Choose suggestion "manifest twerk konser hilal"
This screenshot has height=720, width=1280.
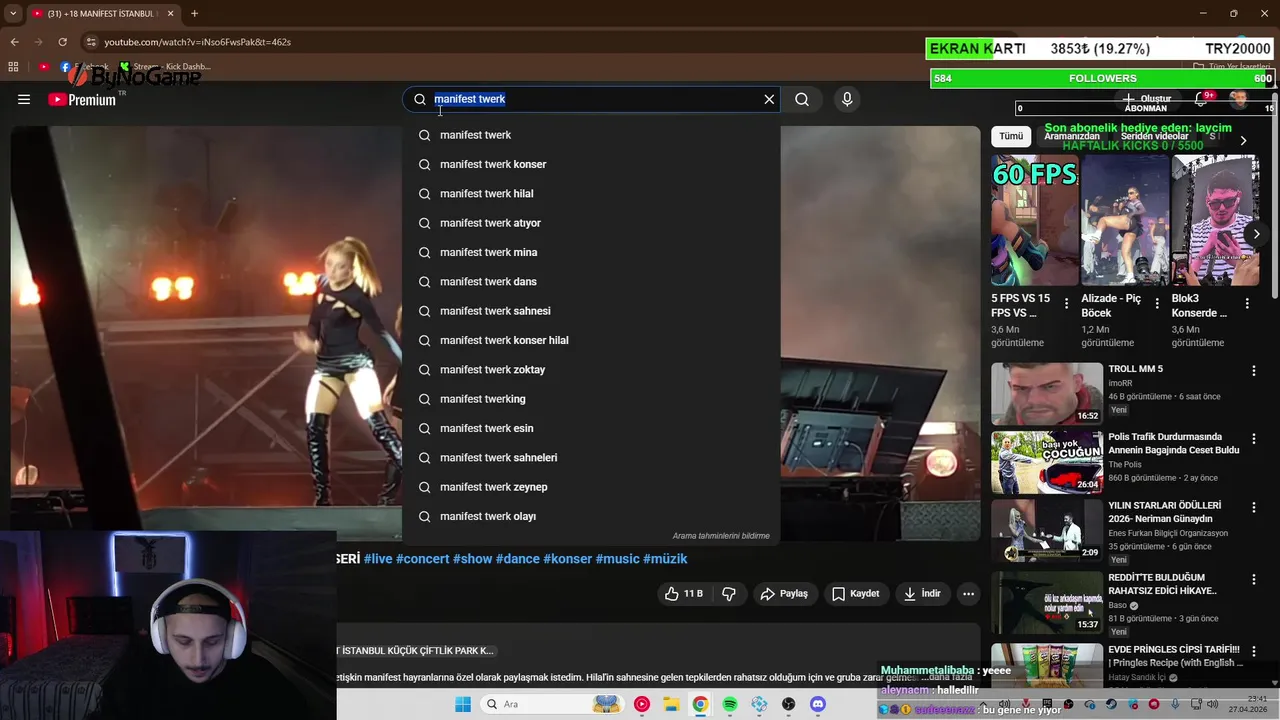point(591,340)
